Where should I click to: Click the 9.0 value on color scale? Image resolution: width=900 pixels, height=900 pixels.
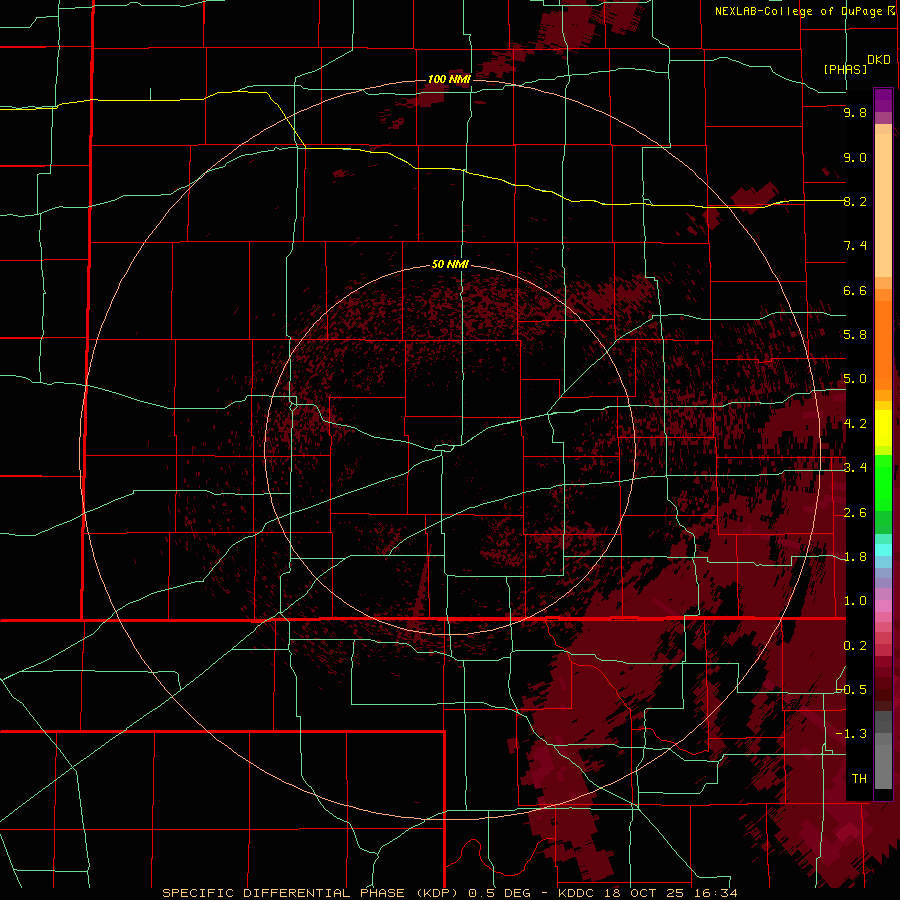[855, 157]
